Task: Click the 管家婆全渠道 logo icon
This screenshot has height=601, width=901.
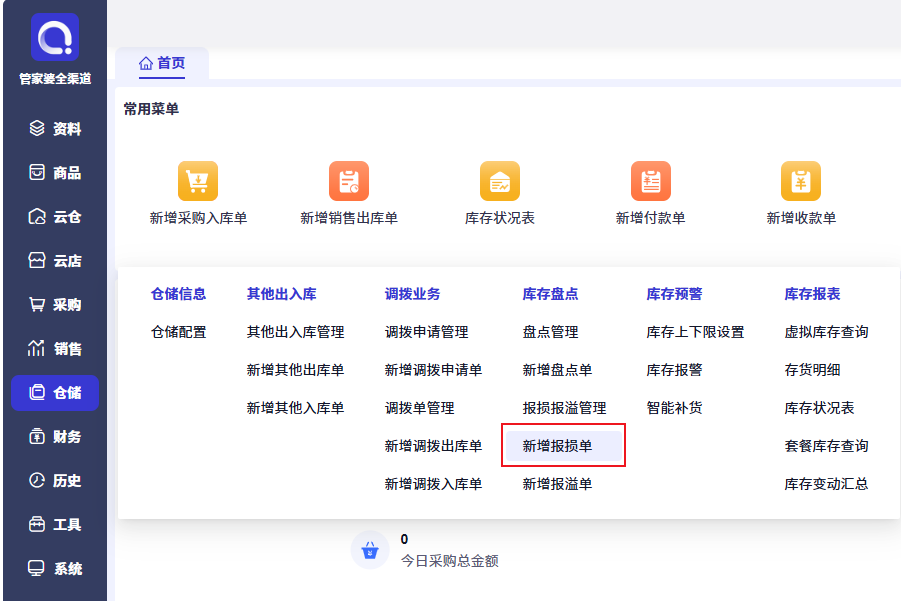Action: coord(55,37)
